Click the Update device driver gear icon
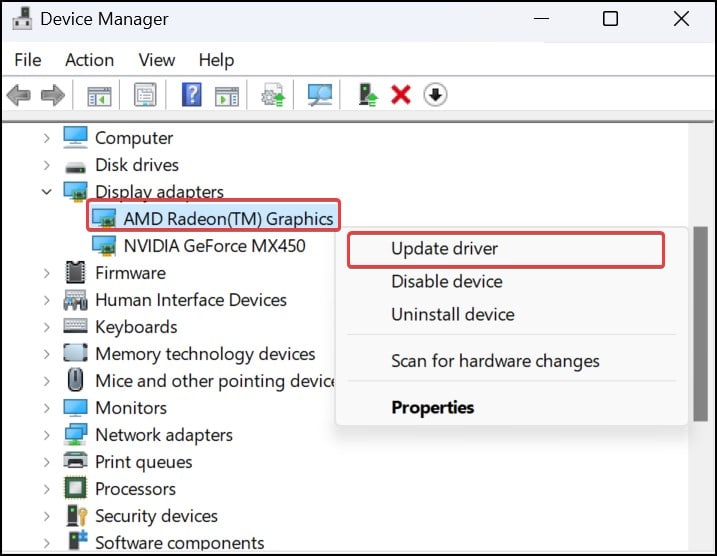Screen dimensions: 717x556 point(273,95)
